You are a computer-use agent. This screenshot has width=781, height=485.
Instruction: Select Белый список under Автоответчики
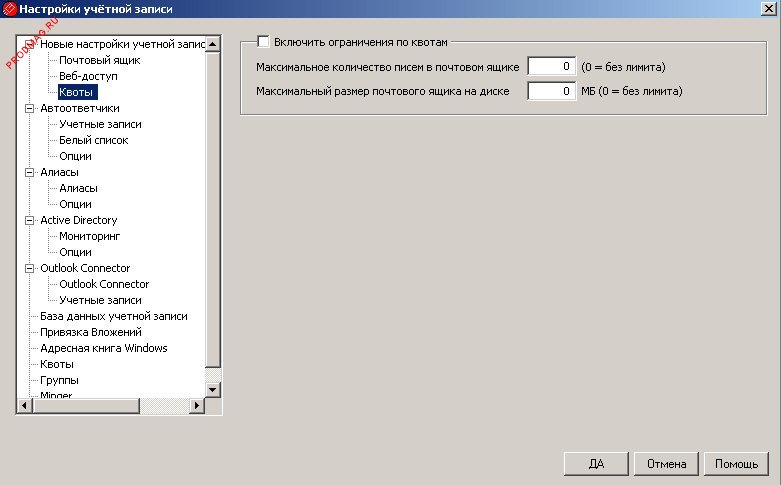pos(93,140)
